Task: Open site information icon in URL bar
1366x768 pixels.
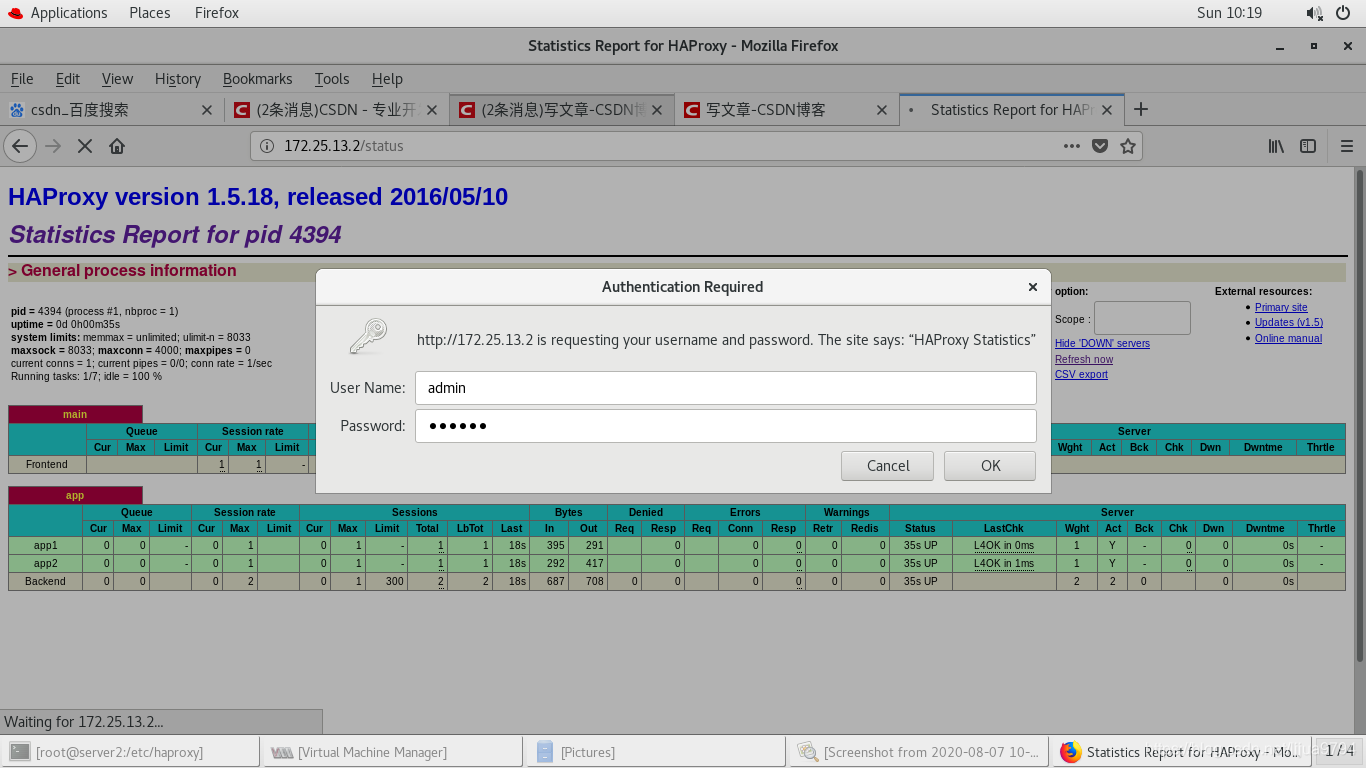Action: tap(267, 146)
